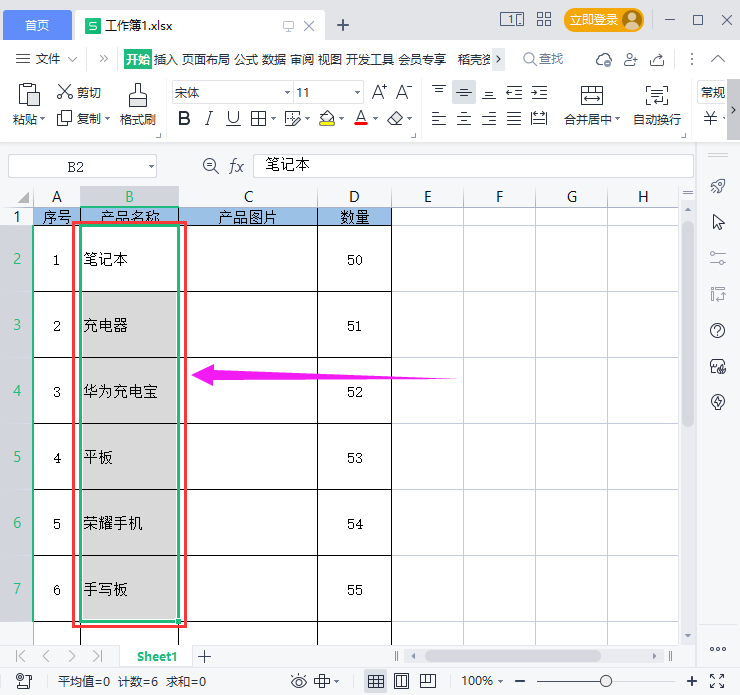Center text horizontally

coord(464,118)
